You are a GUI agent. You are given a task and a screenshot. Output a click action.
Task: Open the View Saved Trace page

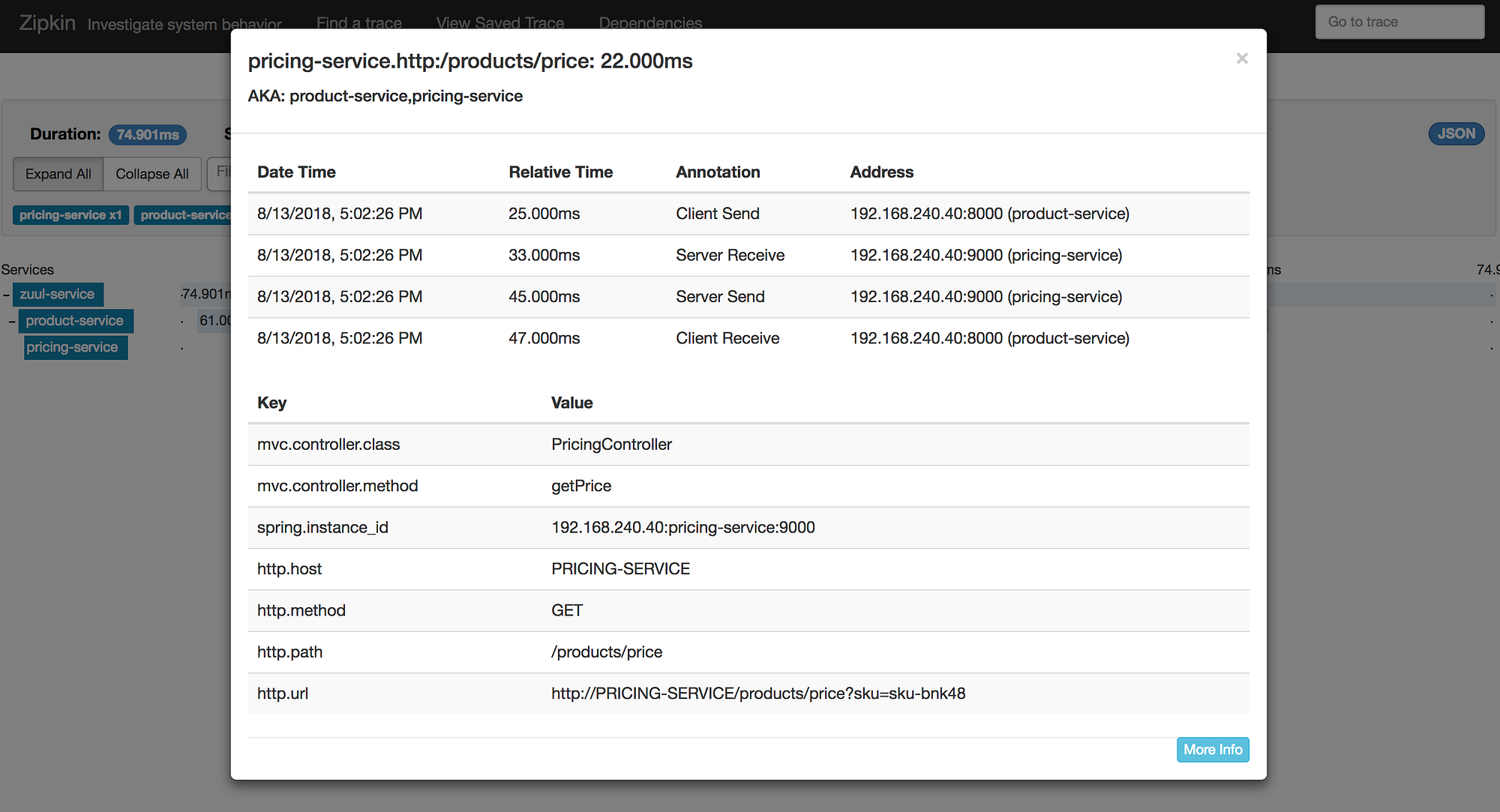[499, 22]
